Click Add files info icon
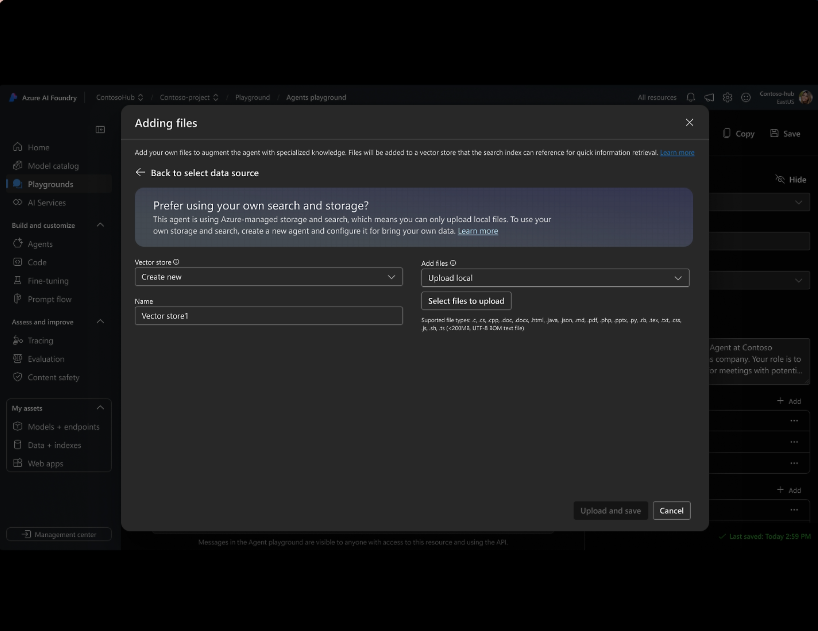The height and width of the screenshot is (631, 818). 453,263
